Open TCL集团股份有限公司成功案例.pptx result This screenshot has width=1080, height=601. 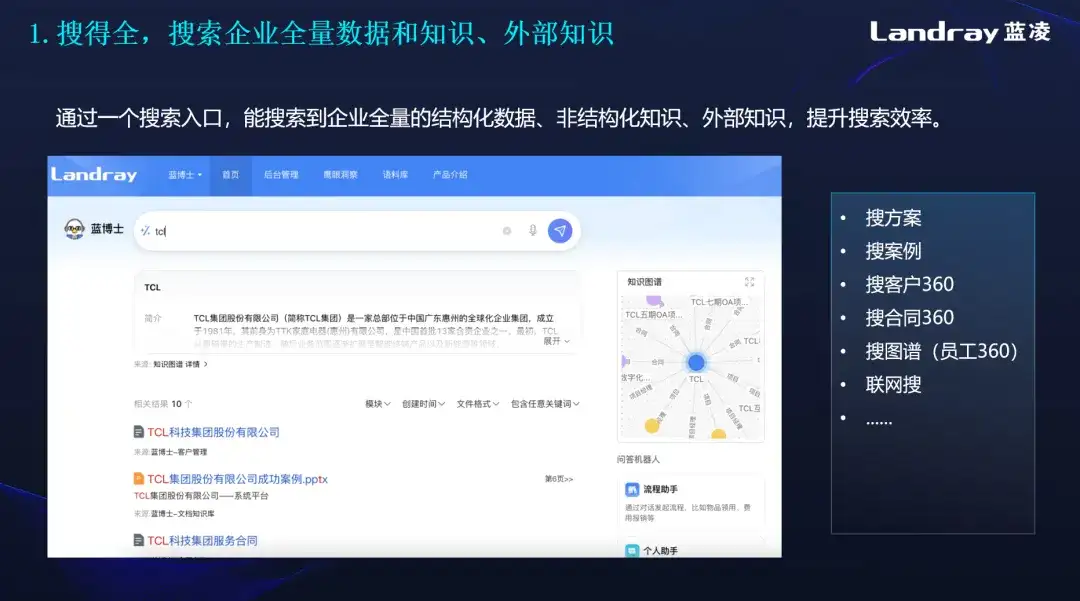(238, 479)
